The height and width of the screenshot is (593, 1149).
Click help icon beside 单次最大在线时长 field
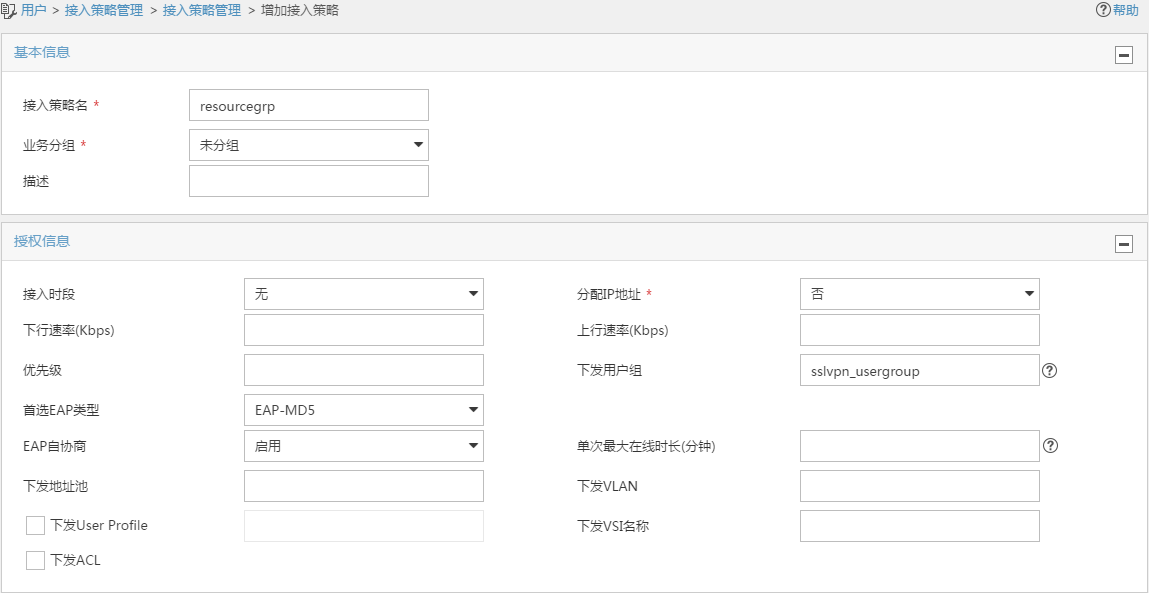[x=1049, y=446]
